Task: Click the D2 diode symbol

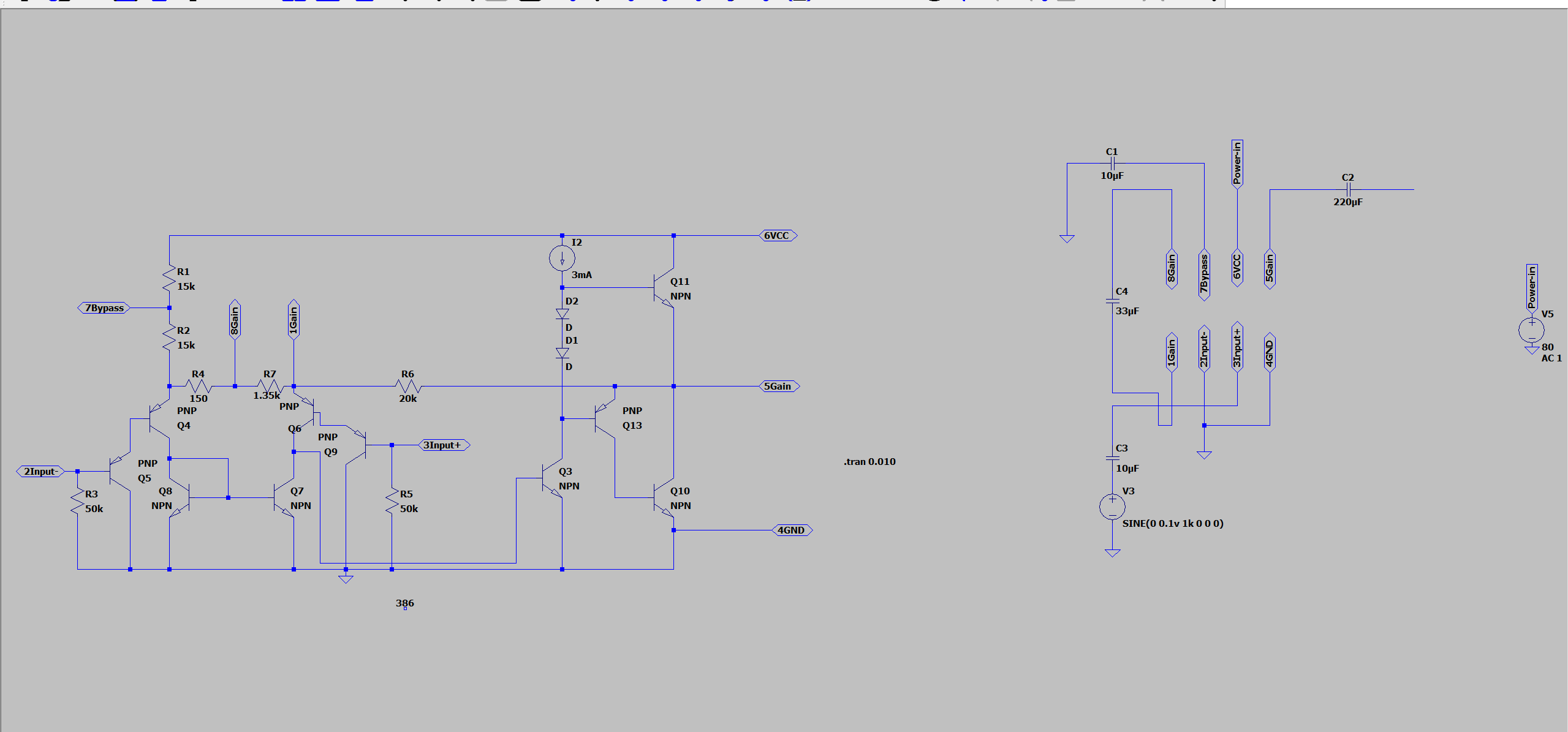Action: pos(562,314)
